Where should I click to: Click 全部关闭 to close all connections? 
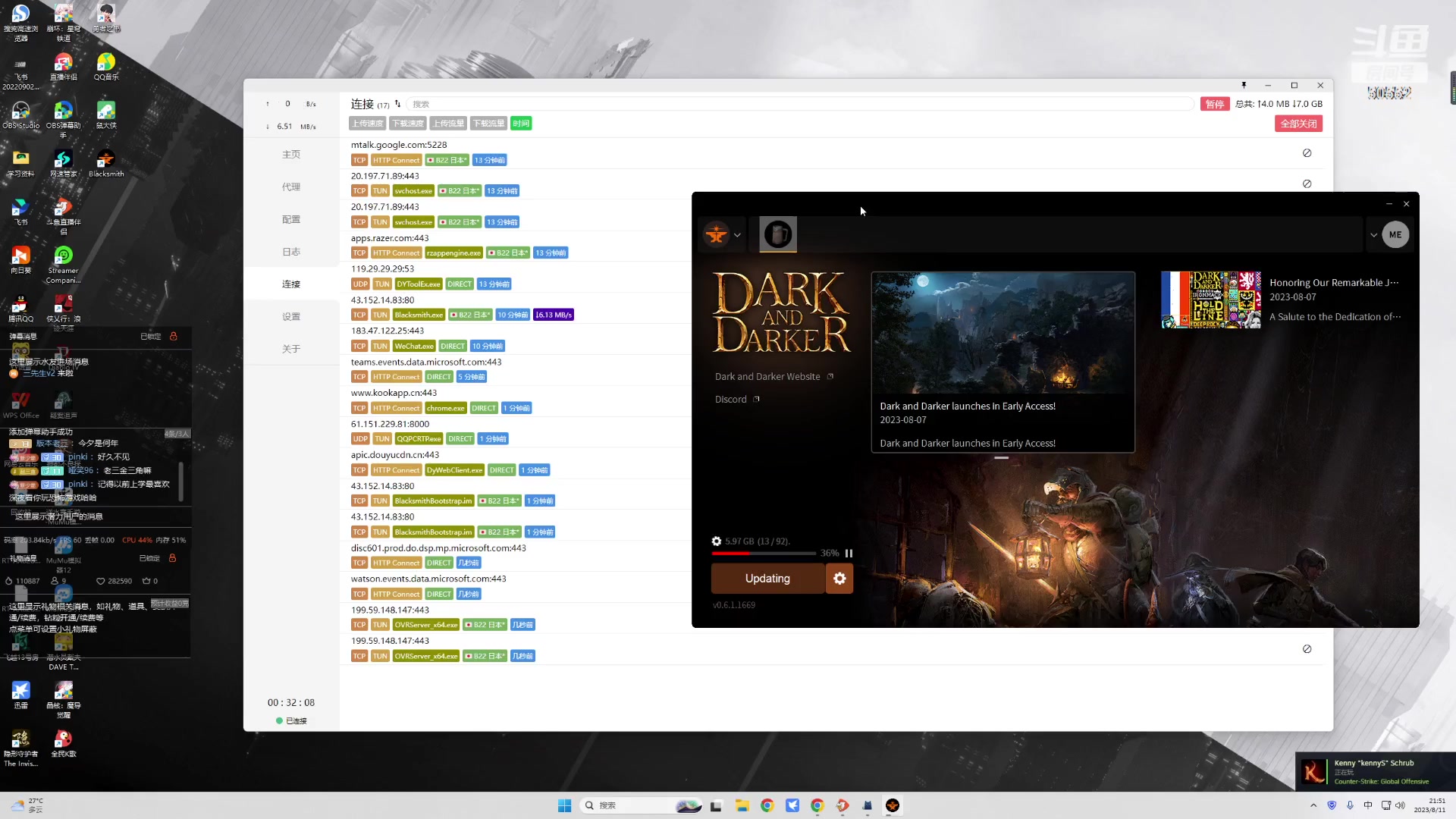1298,124
